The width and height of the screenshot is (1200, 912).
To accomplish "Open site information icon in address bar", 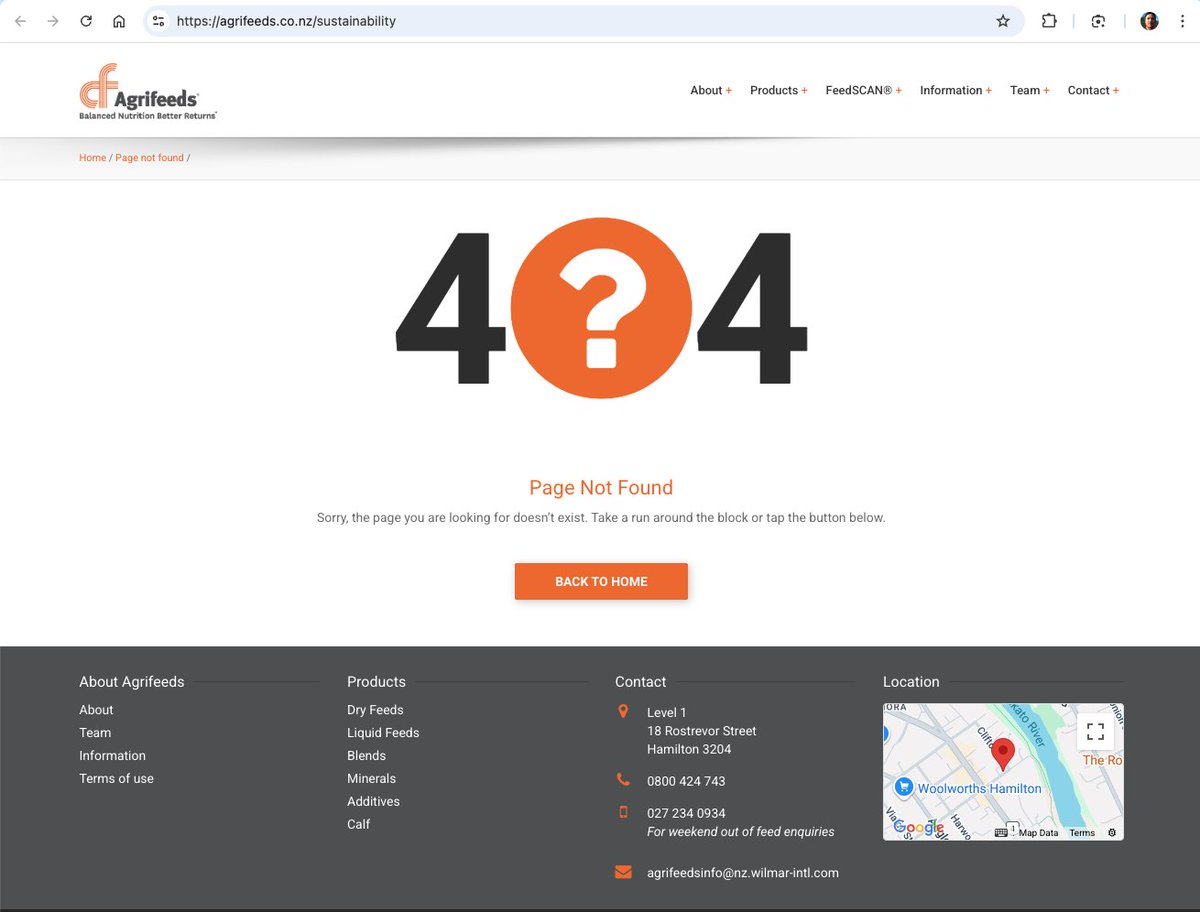I will [158, 21].
